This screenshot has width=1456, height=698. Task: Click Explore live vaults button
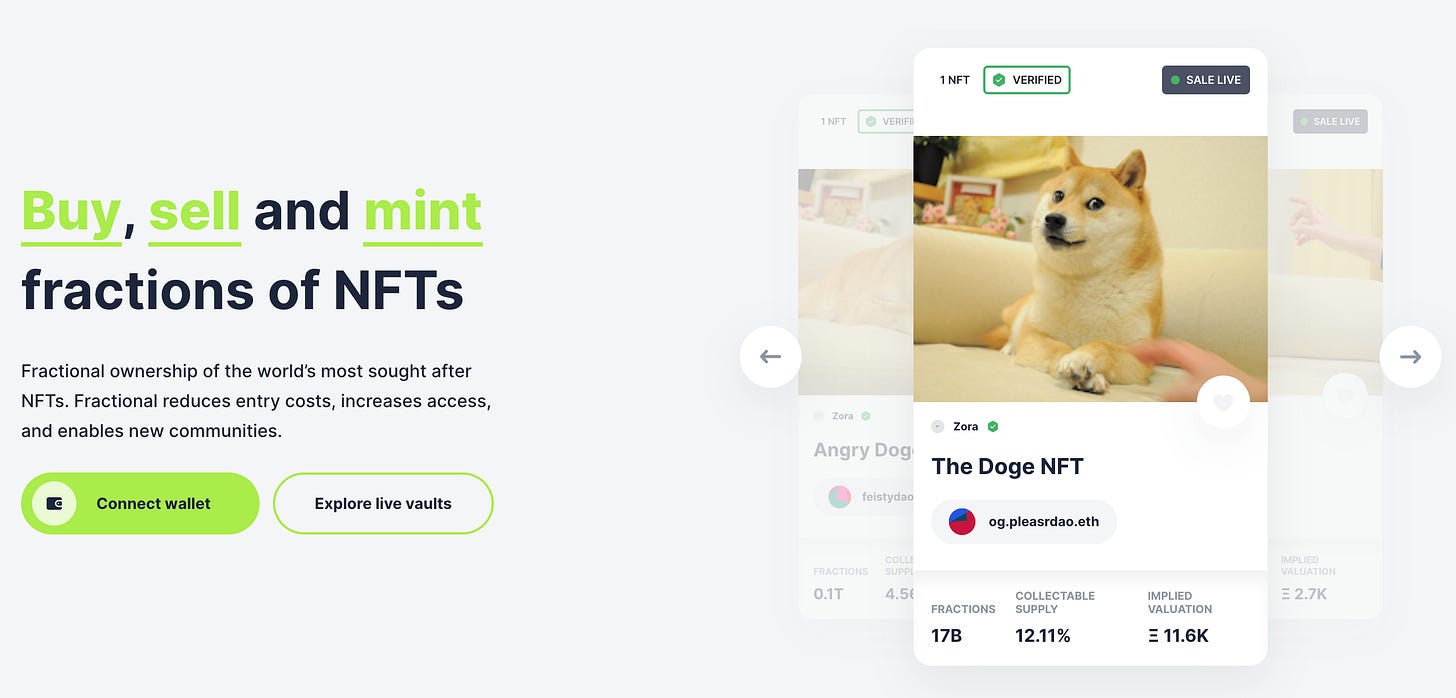[x=383, y=503]
